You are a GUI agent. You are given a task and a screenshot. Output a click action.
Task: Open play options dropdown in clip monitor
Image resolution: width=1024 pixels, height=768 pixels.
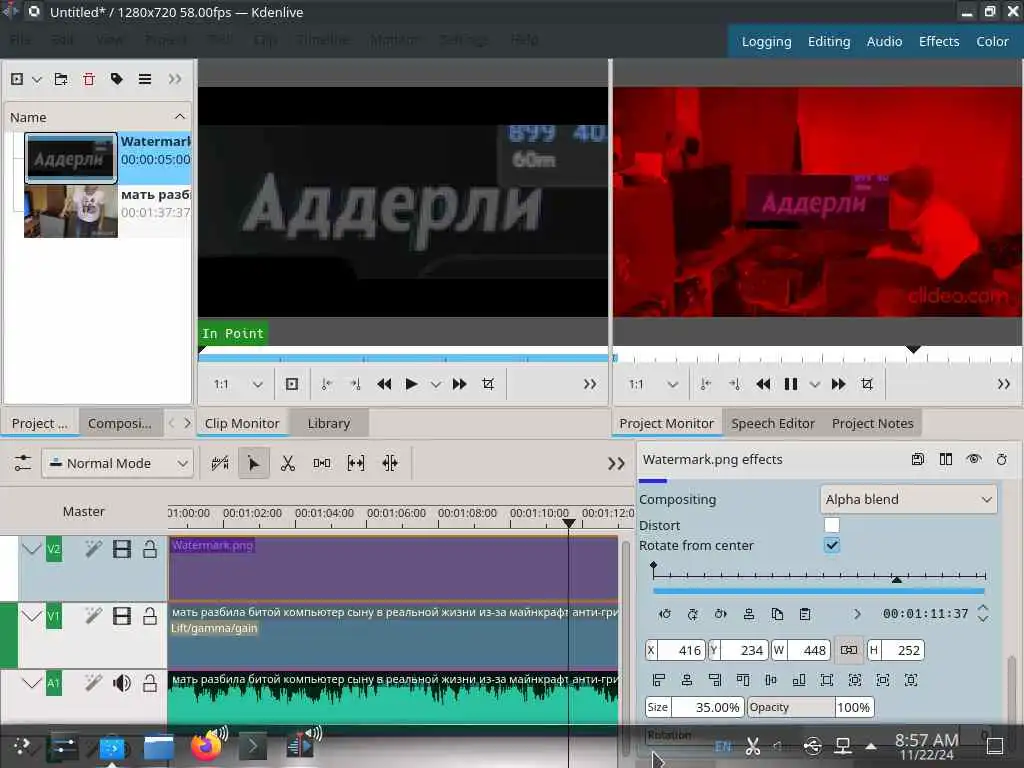coord(436,384)
